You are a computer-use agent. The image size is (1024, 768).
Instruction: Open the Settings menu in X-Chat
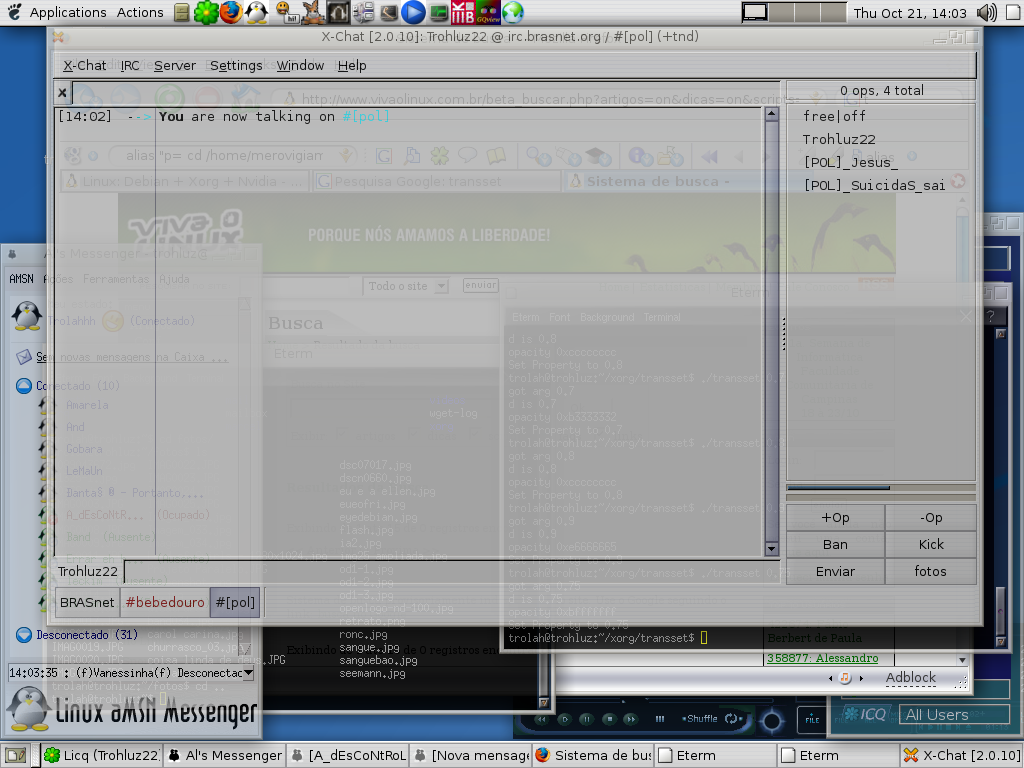236,65
